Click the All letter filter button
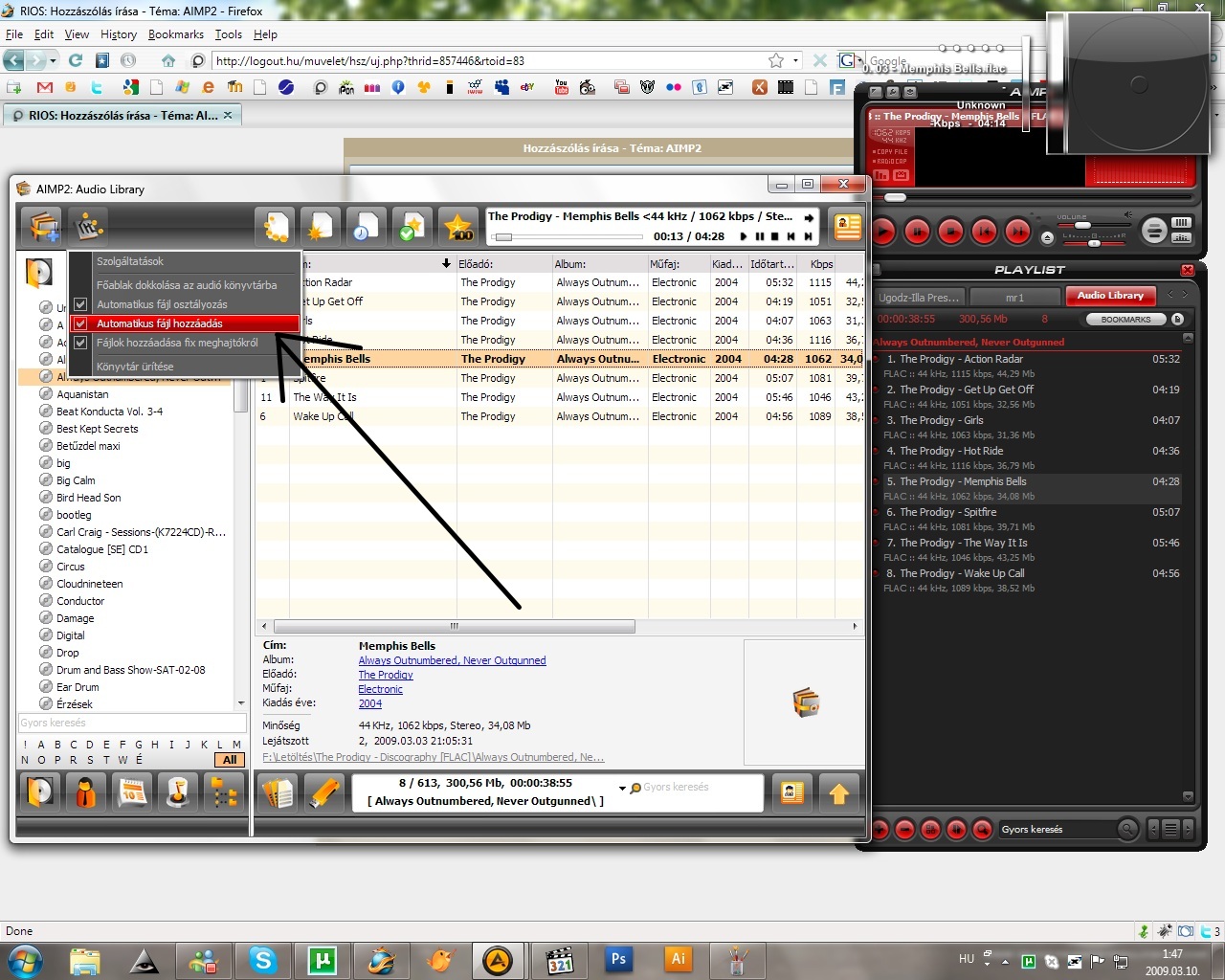This screenshot has height=980, width=1225. coord(230,760)
